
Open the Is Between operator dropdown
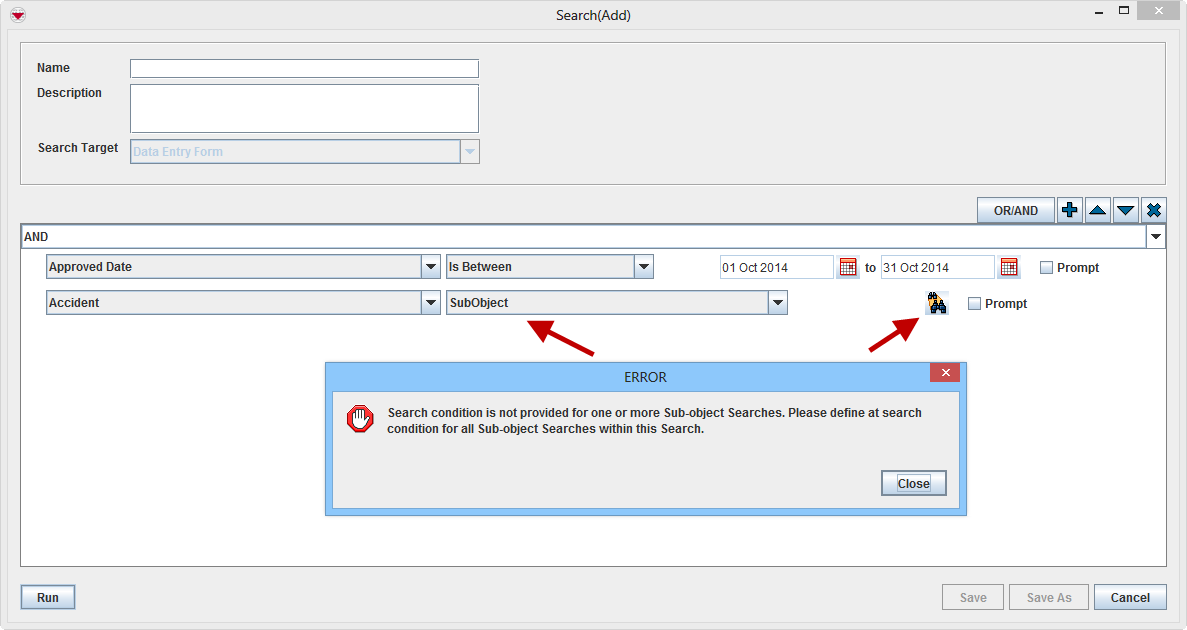644,267
